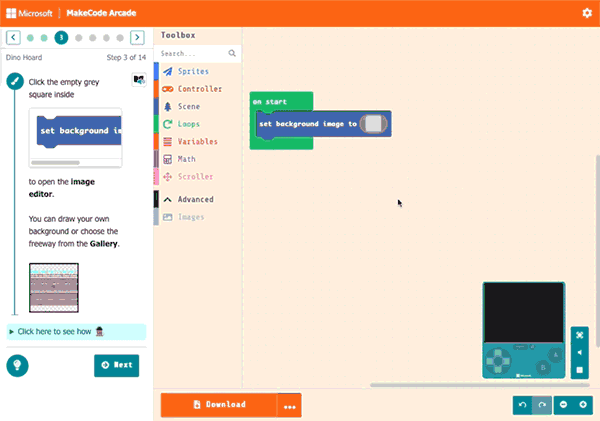
Task: Click the Next button
Action: tap(117, 365)
